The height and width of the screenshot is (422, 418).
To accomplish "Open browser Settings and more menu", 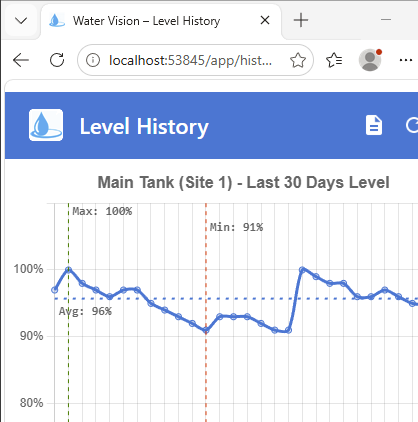I will pyautogui.click(x=406, y=60).
